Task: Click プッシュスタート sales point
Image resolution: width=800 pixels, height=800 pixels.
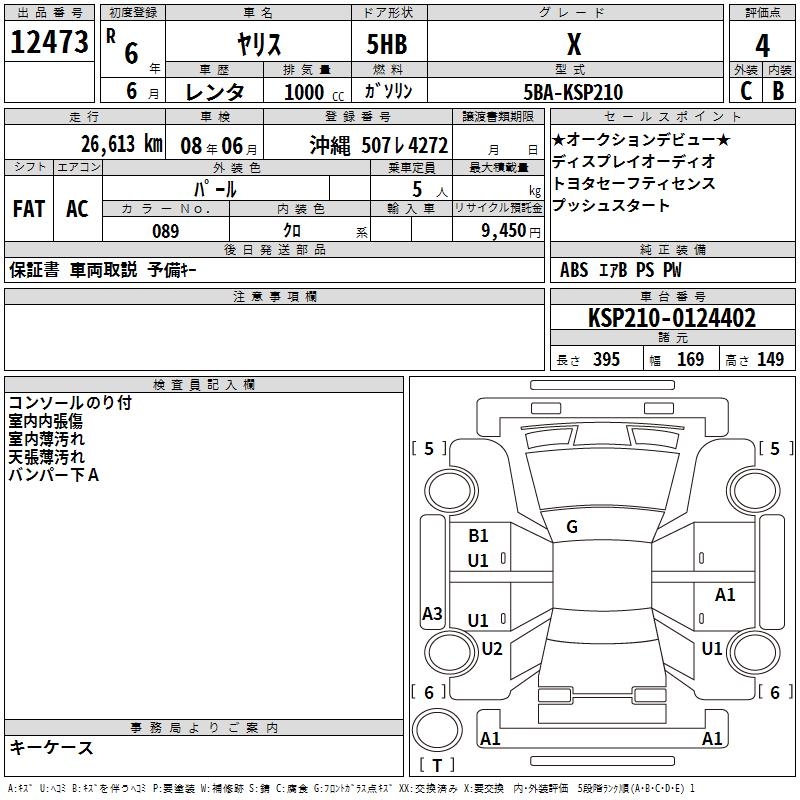Action: tap(611, 205)
